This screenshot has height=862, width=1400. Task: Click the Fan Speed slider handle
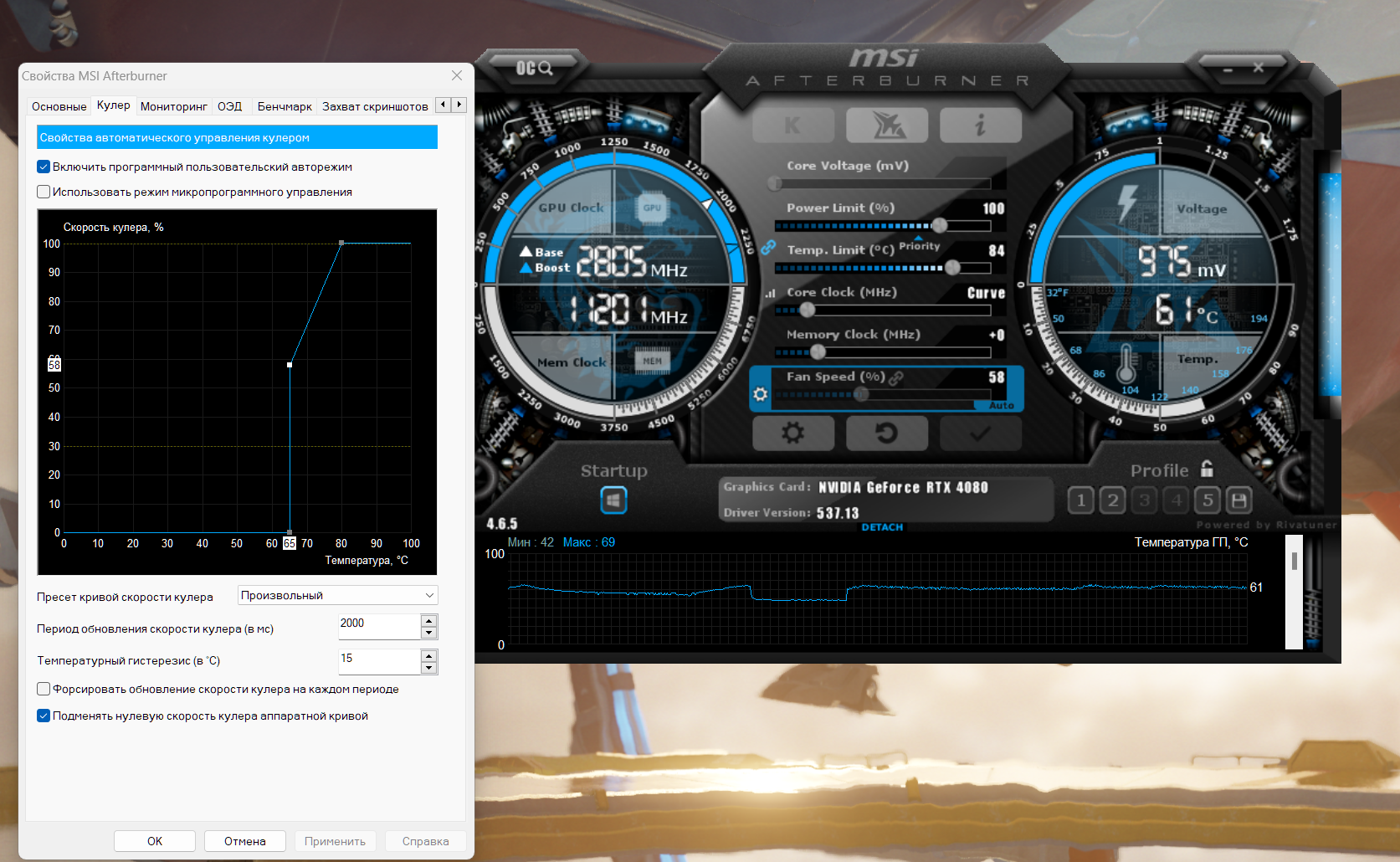click(x=861, y=394)
